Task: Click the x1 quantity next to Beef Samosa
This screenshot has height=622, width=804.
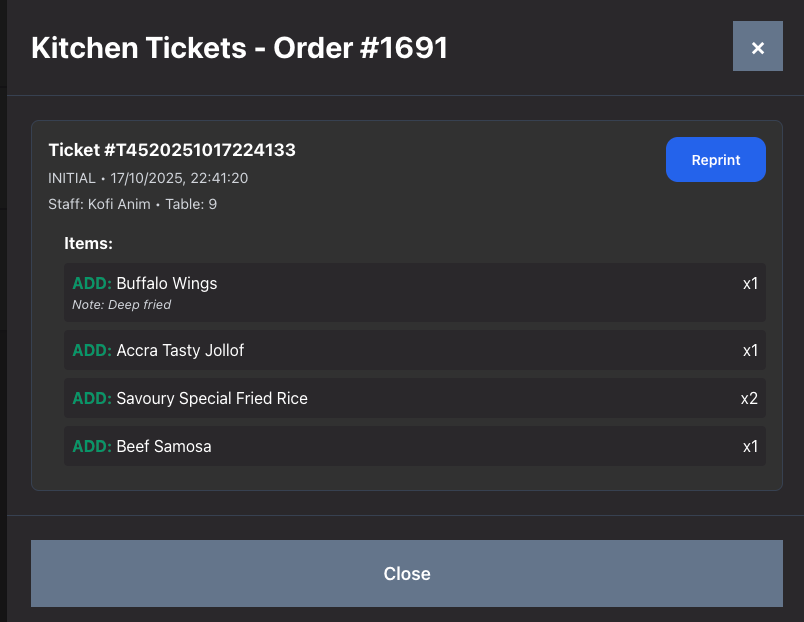Action: pos(750,446)
